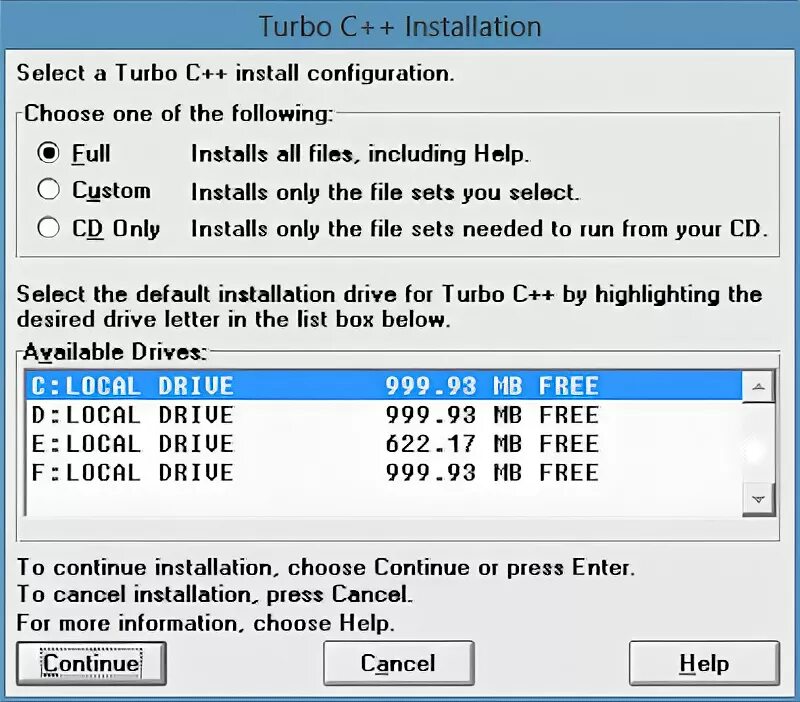Viewport: 800px width, 702px height.
Task: Select D: LOCAL DRIVE as install drive
Action: (384, 415)
